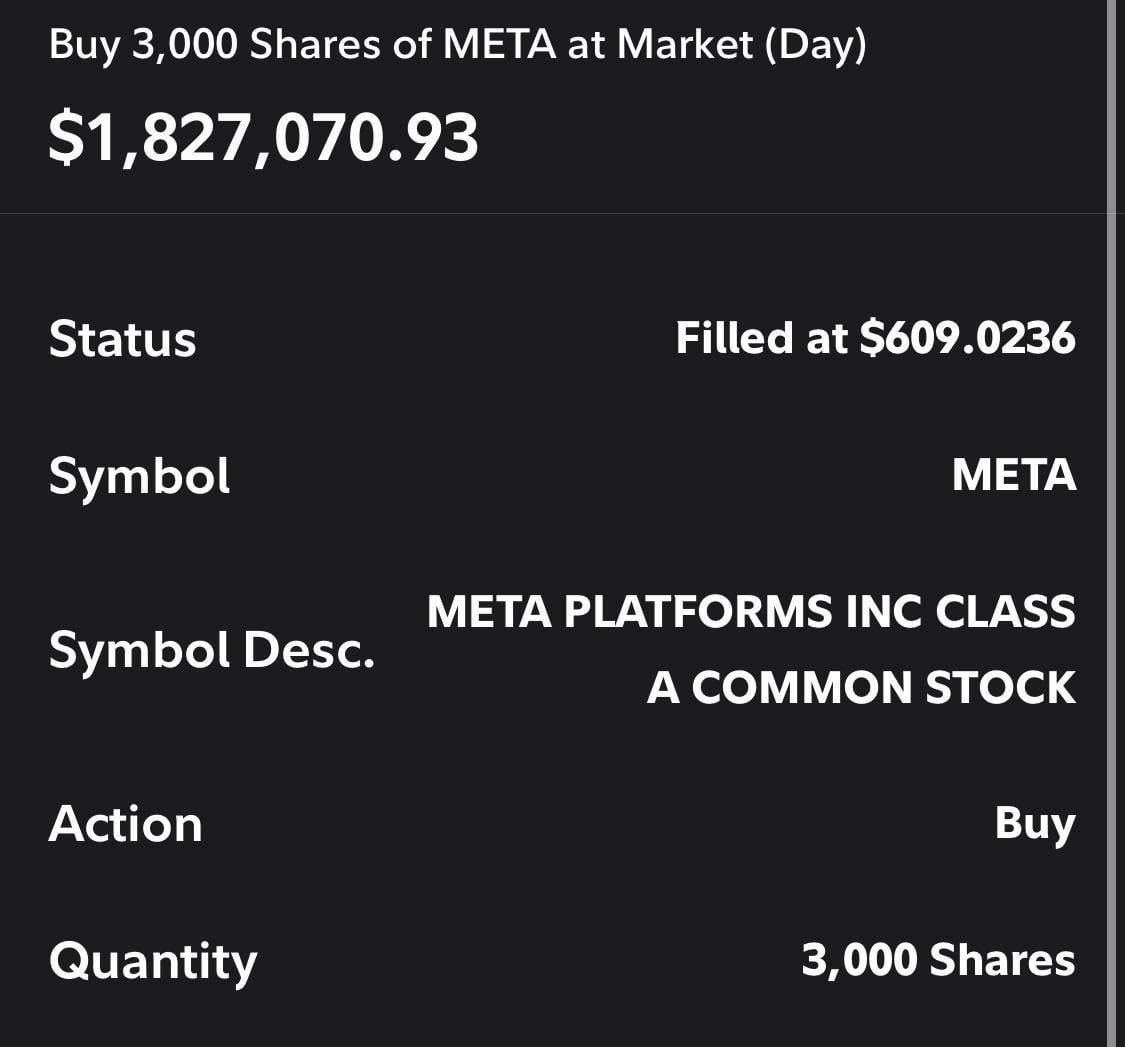The height and width of the screenshot is (1047, 1125).
Task: Tap the Quantity row label
Action: click(152, 962)
